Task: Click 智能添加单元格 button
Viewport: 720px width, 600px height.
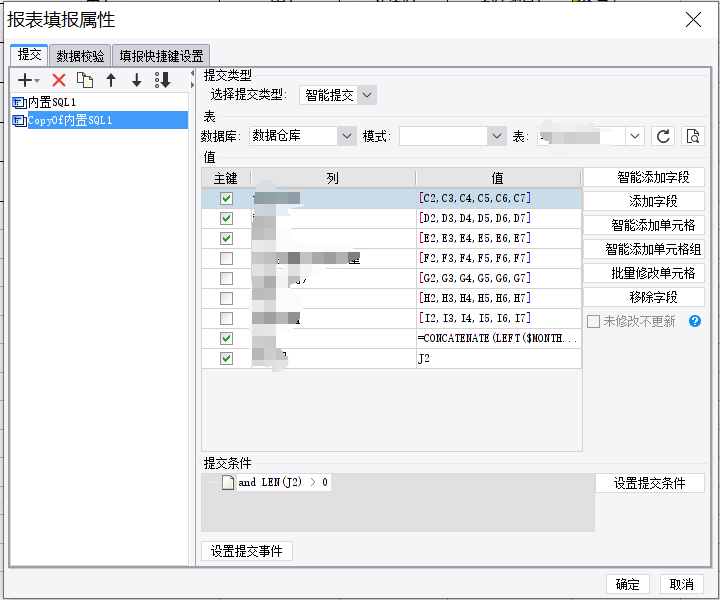Action: point(644,225)
